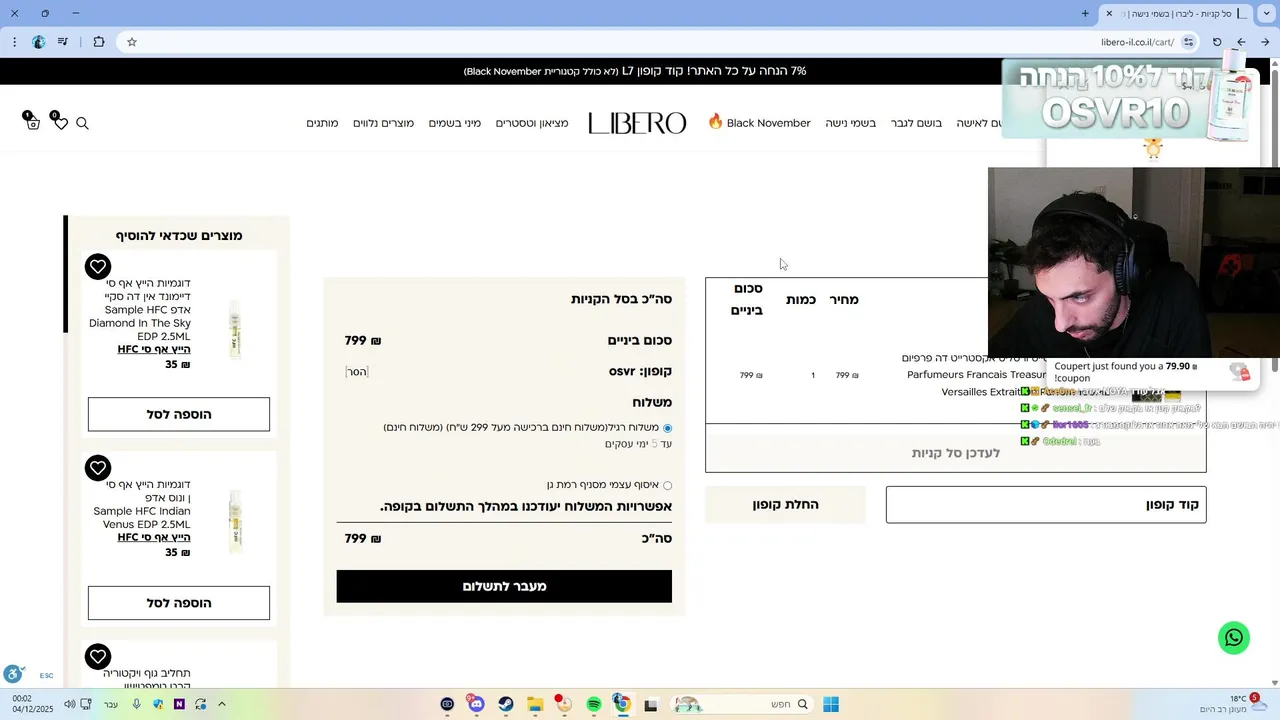Click the 7% discount L7 banner text
The width and height of the screenshot is (1280, 720).
635,71
